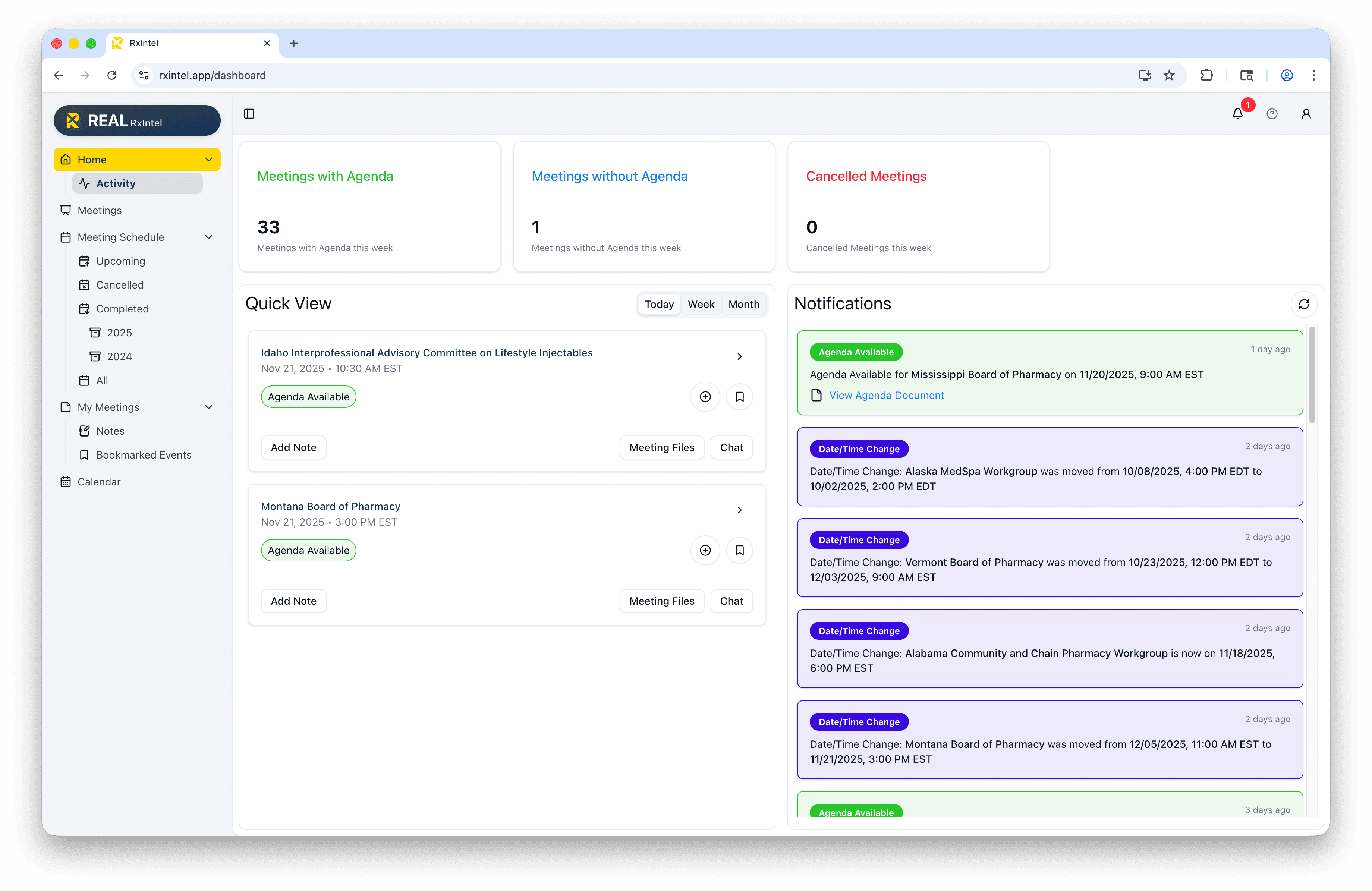Viewport: 1372px width, 891px height.
Task: Bookmark the Idaho Advisory Committee meeting
Action: [x=739, y=397]
